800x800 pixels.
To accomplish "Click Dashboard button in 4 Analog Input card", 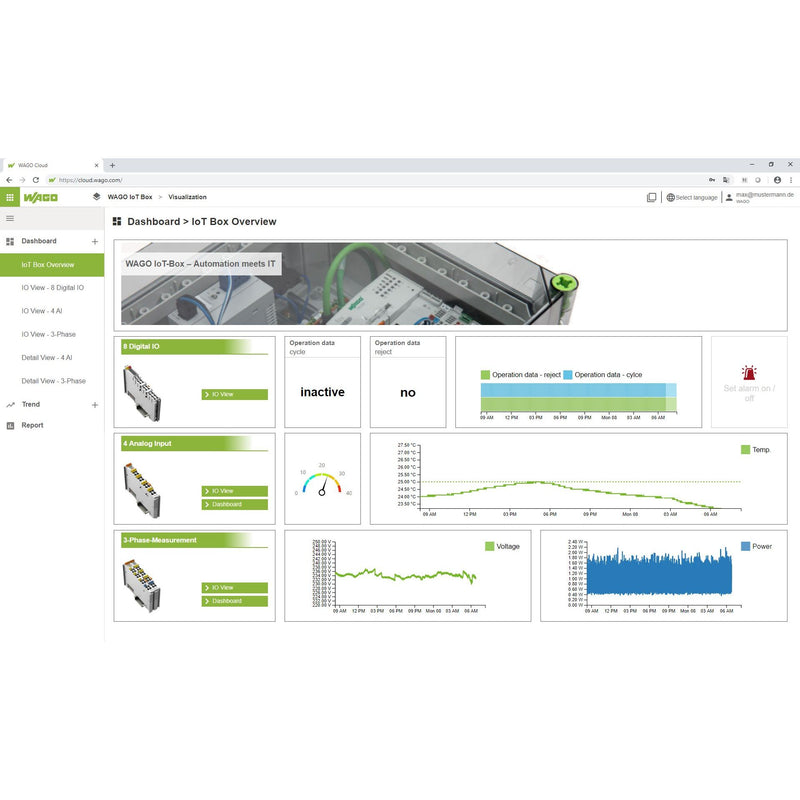I will point(235,504).
